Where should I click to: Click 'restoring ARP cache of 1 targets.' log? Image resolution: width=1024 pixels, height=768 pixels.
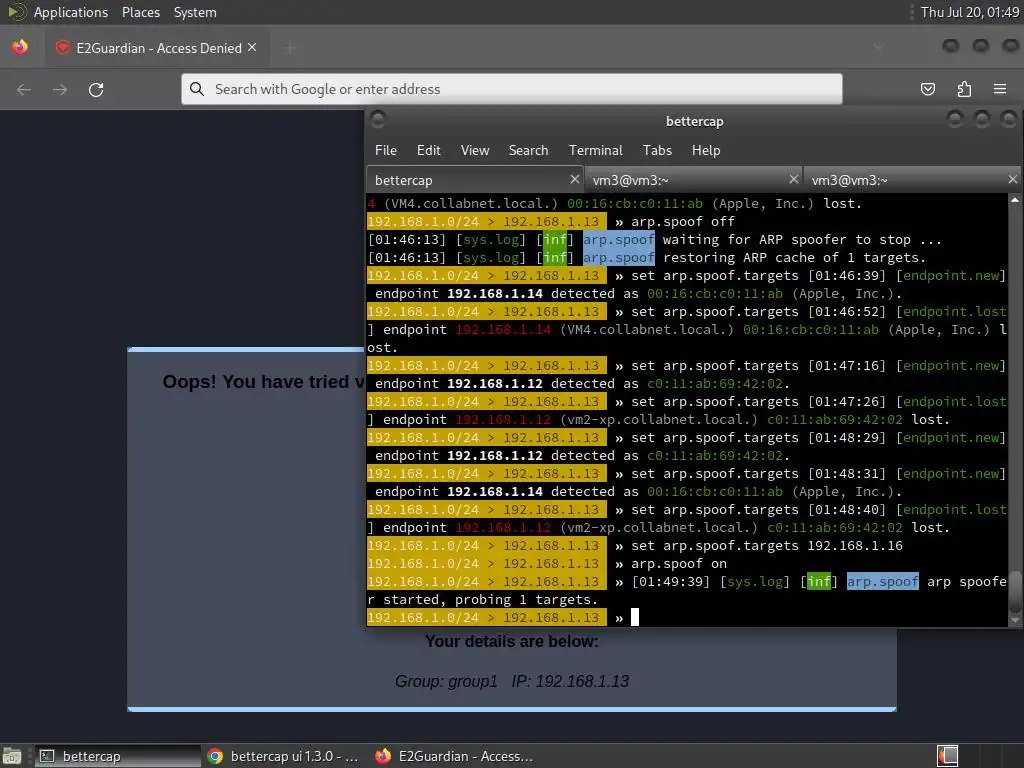794,257
